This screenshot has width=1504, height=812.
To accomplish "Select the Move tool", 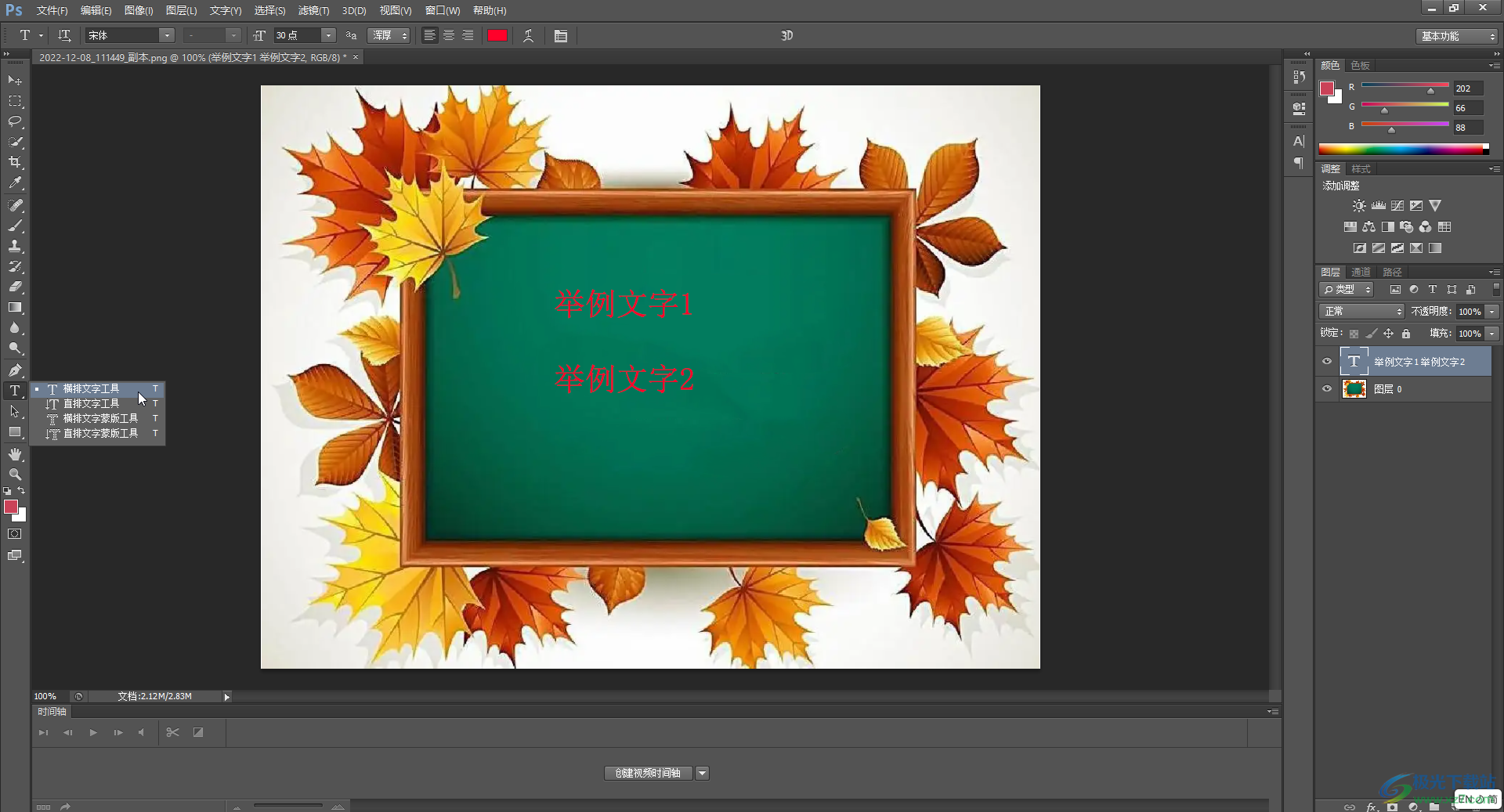I will pos(15,81).
